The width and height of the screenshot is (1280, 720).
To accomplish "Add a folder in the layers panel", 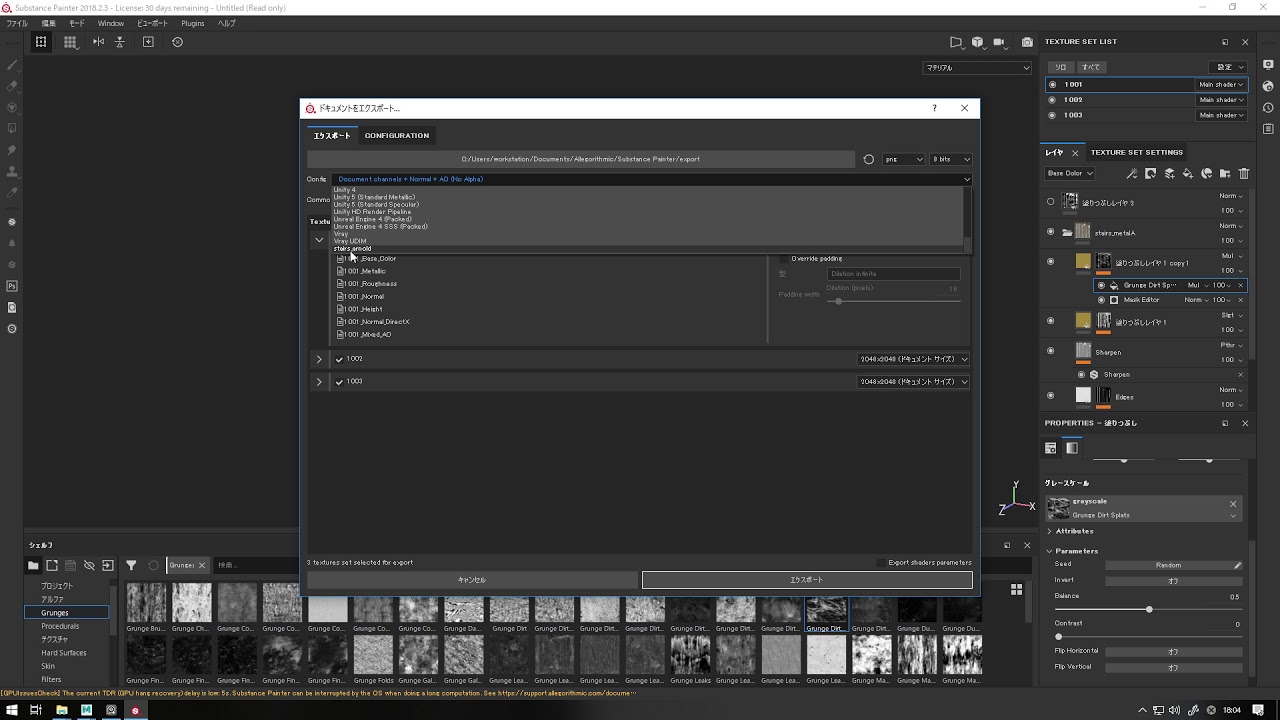I will (x=1225, y=174).
